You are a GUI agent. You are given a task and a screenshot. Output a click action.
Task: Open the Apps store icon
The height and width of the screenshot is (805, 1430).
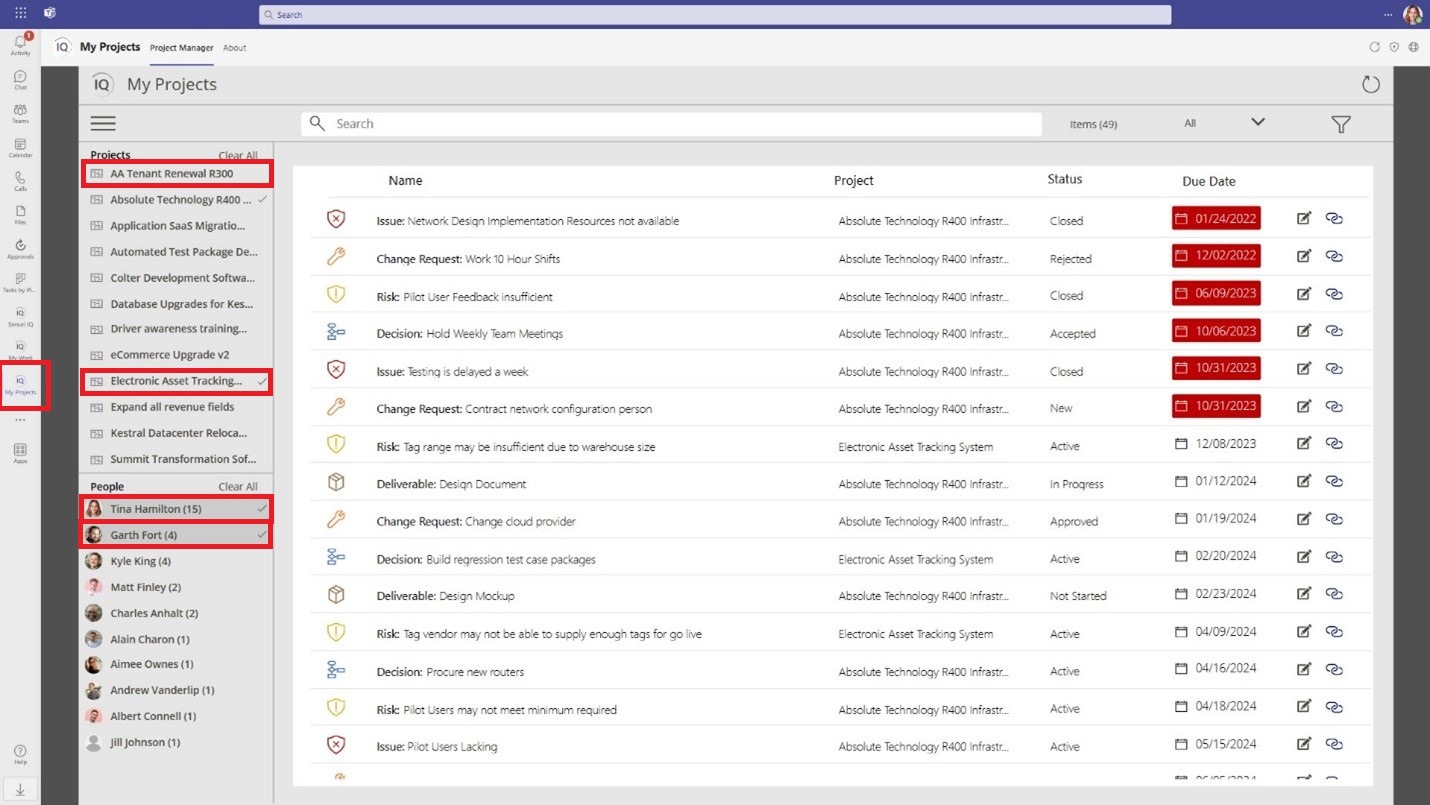pos(20,453)
